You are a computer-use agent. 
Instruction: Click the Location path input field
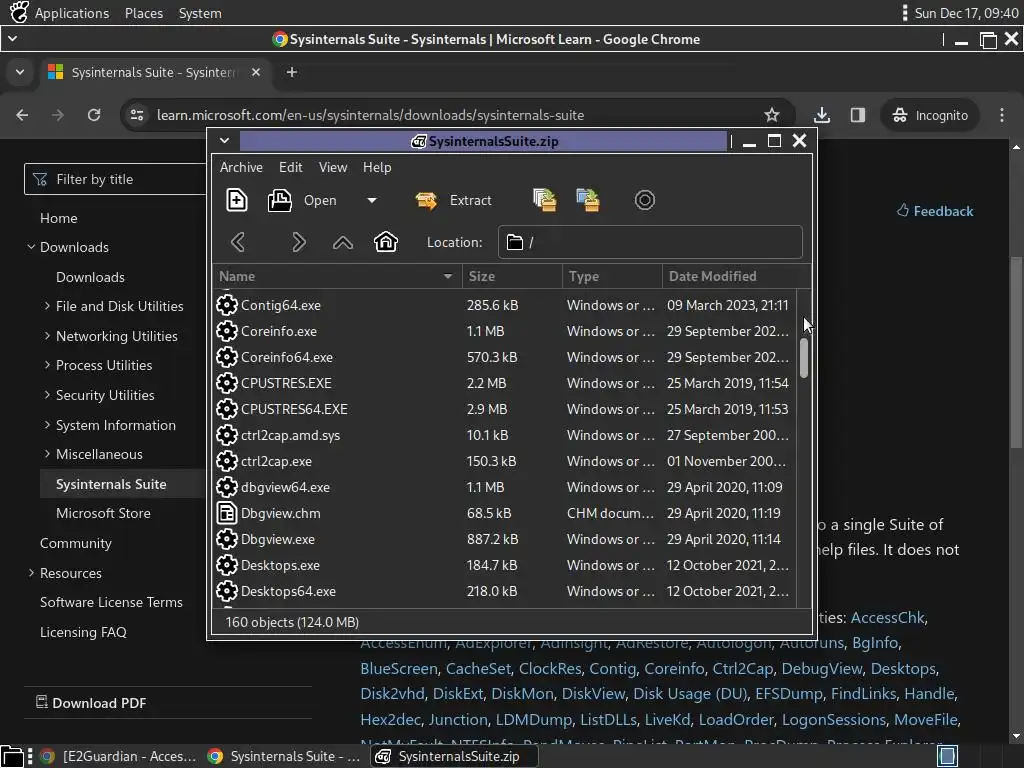tap(650, 242)
